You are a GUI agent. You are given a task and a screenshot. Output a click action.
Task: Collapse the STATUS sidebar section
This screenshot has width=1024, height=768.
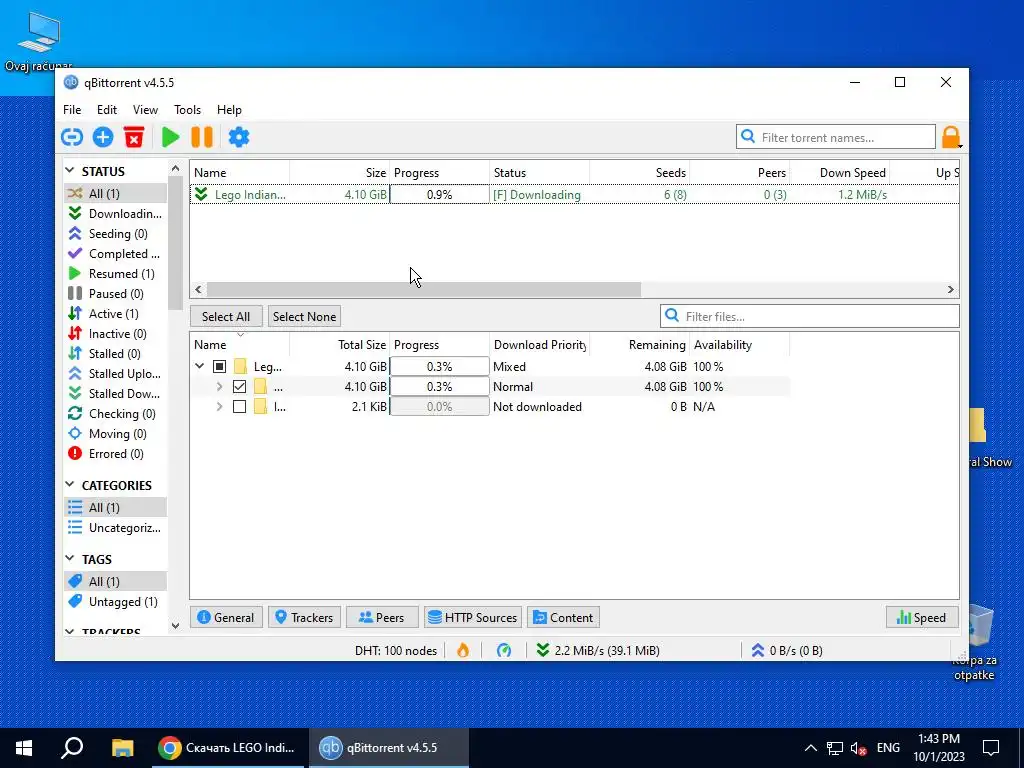70,170
